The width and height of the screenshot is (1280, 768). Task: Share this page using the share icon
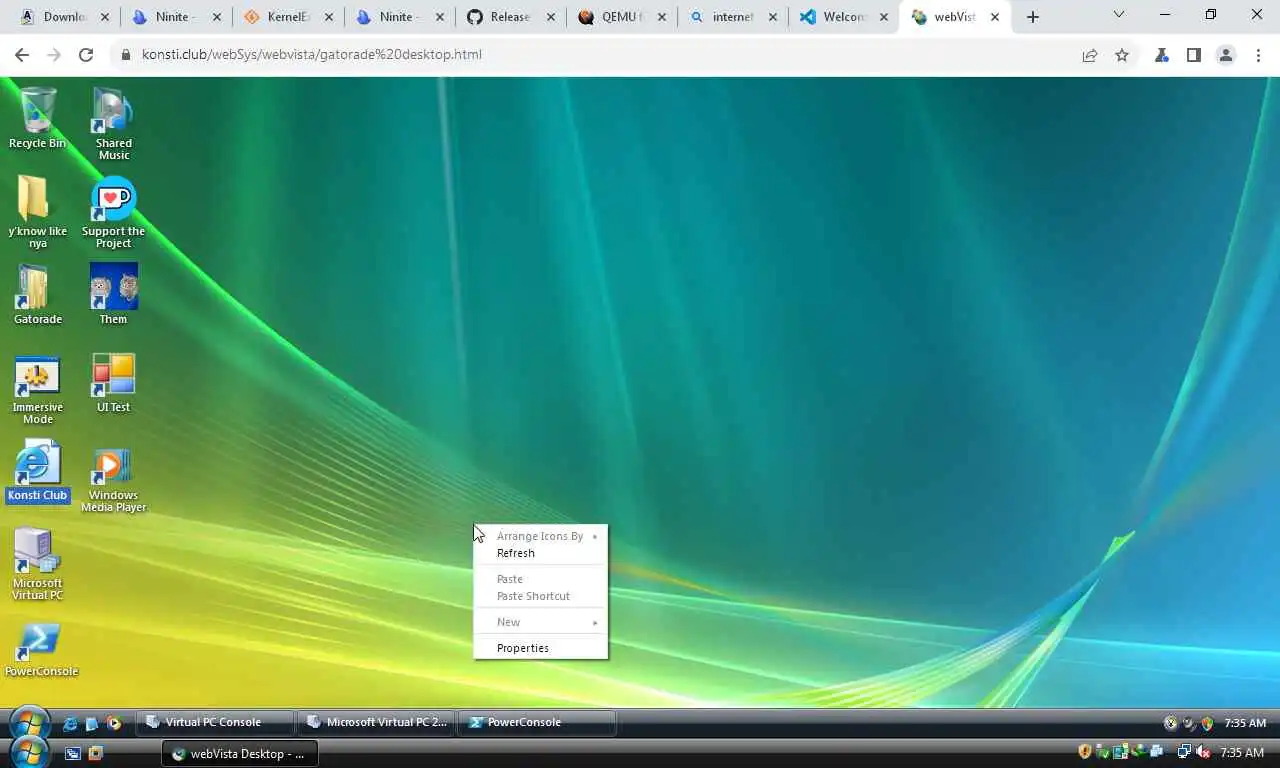pyautogui.click(x=1090, y=55)
